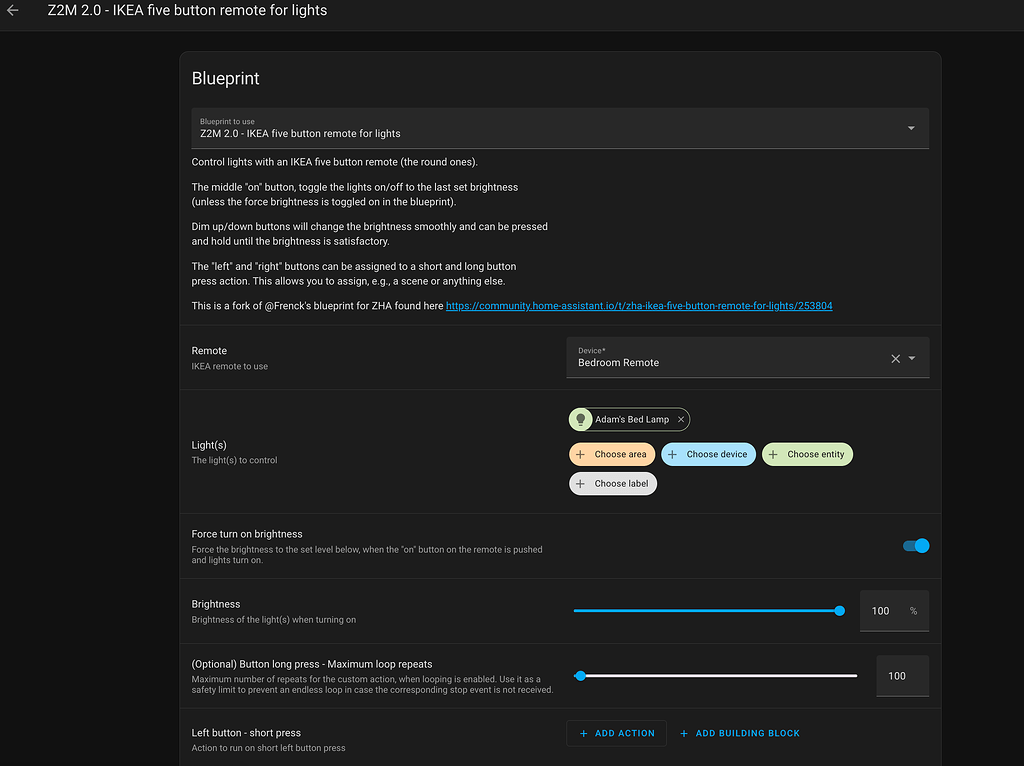Image resolution: width=1024 pixels, height=766 pixels.
Task: Remove Adam's Bed Lamp using its X icon
Action: tap(680, 419)
